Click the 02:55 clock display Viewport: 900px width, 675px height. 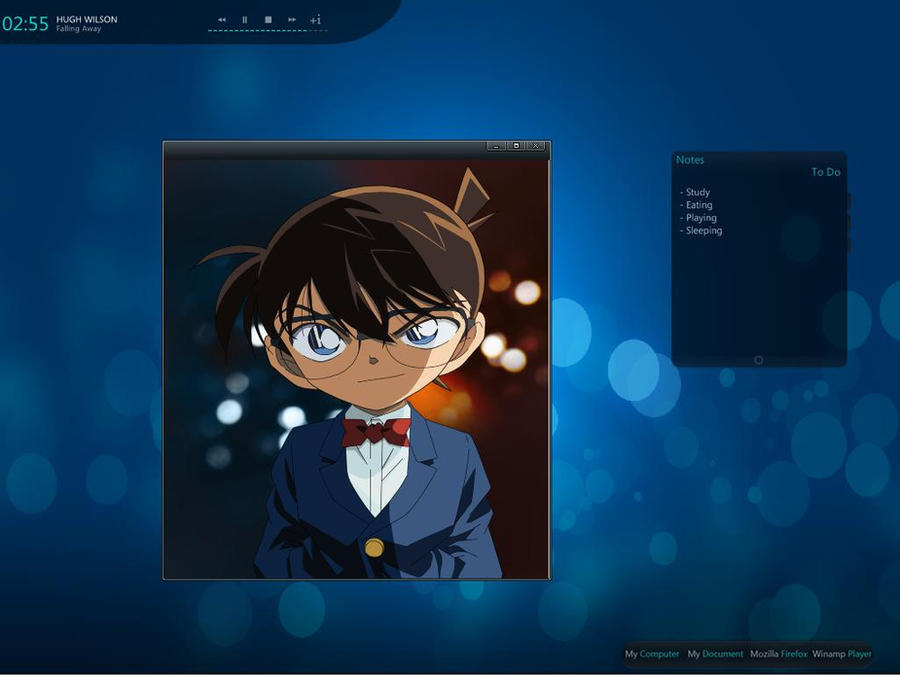25,24
